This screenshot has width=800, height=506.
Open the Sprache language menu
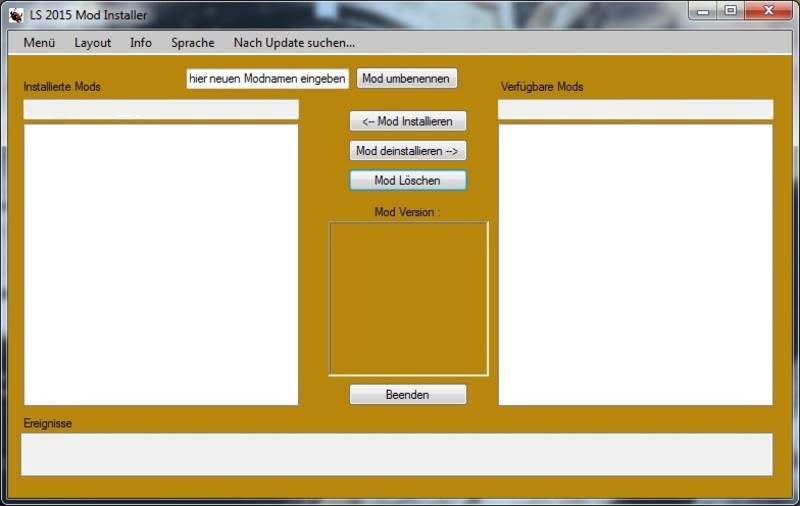point(192,43)
